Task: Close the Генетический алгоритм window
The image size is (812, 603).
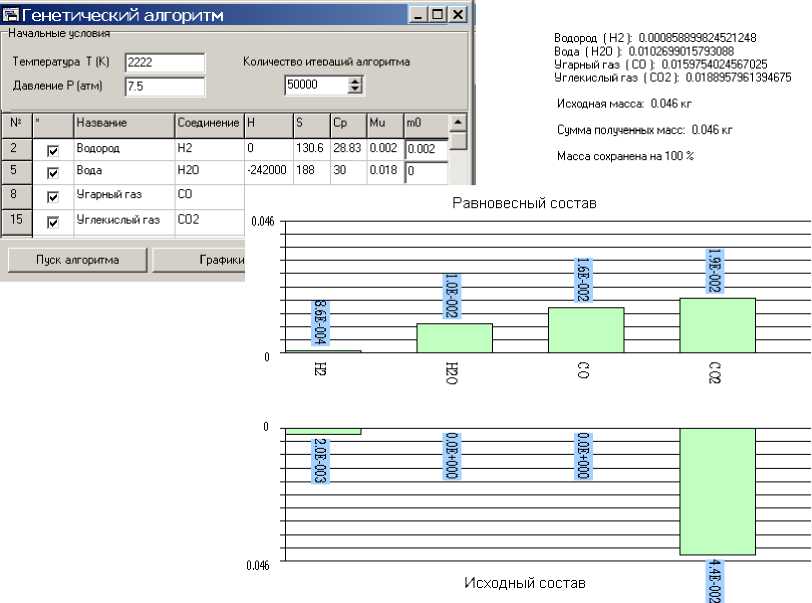Action: coord(458,15)
